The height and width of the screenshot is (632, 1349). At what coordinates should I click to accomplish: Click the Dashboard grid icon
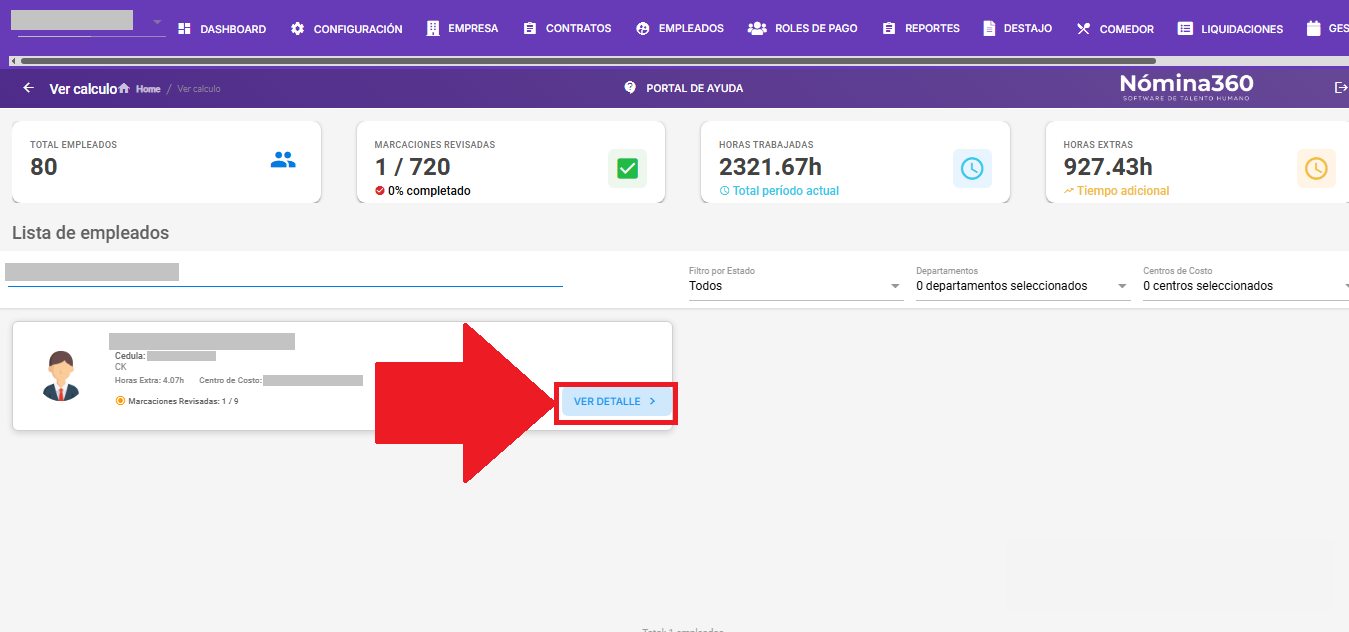click(184, 29)
